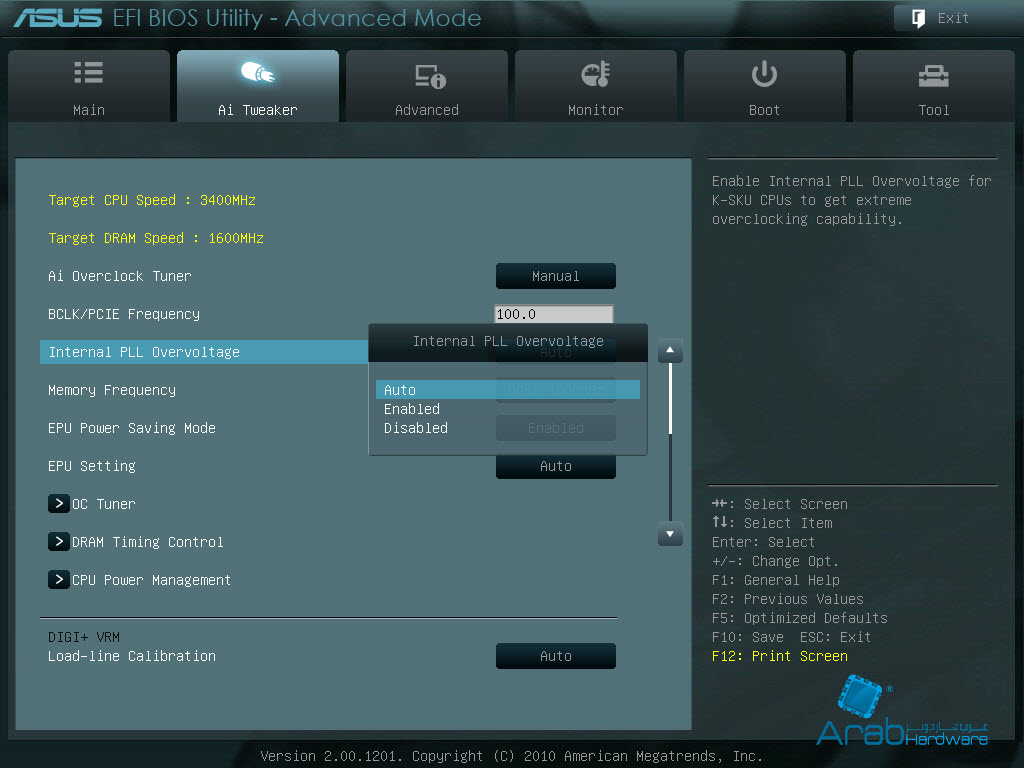The width and height of the screenshot is (1024, 768).
Task: Select the Load-line Calibration label
Action: click(x=131, y=656)
